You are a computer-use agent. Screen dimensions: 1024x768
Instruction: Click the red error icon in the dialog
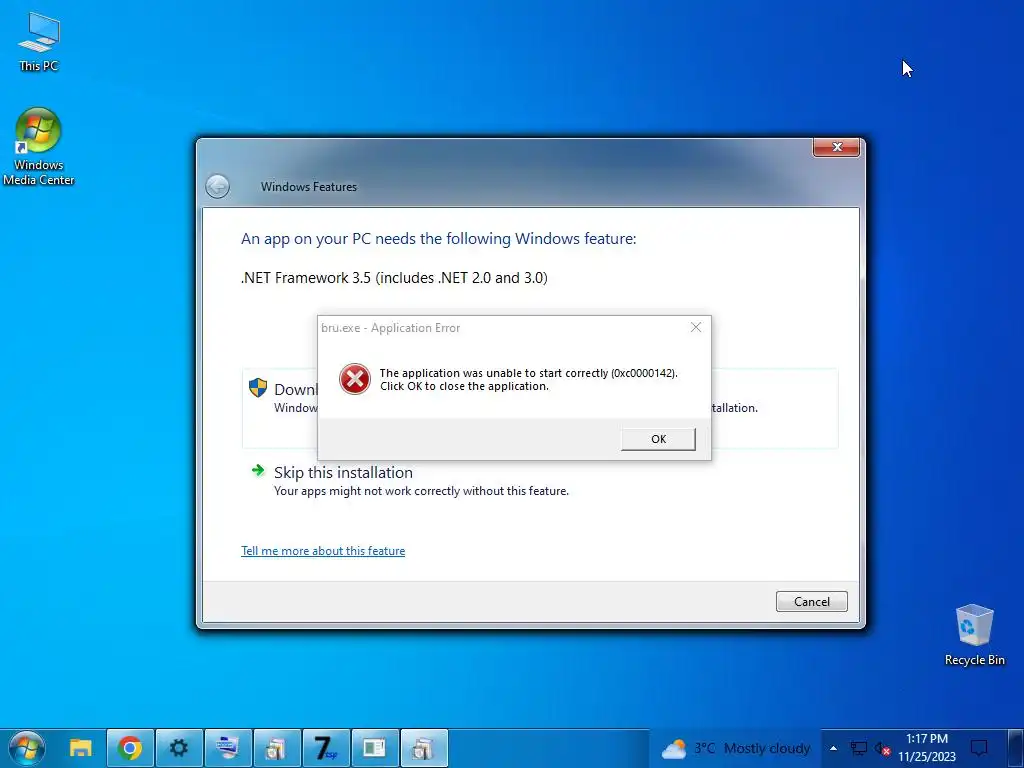pyautogui.click(x=355, y=379)
